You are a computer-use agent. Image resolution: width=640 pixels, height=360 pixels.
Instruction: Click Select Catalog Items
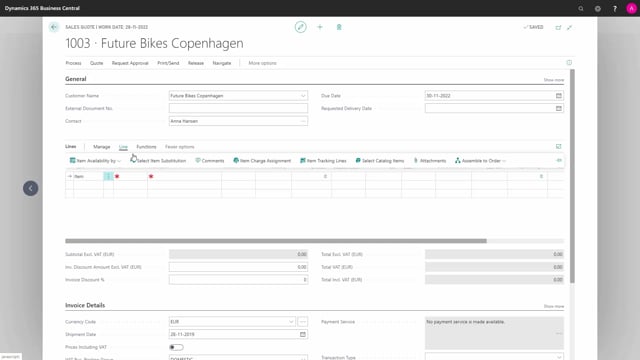pos(380,161)
